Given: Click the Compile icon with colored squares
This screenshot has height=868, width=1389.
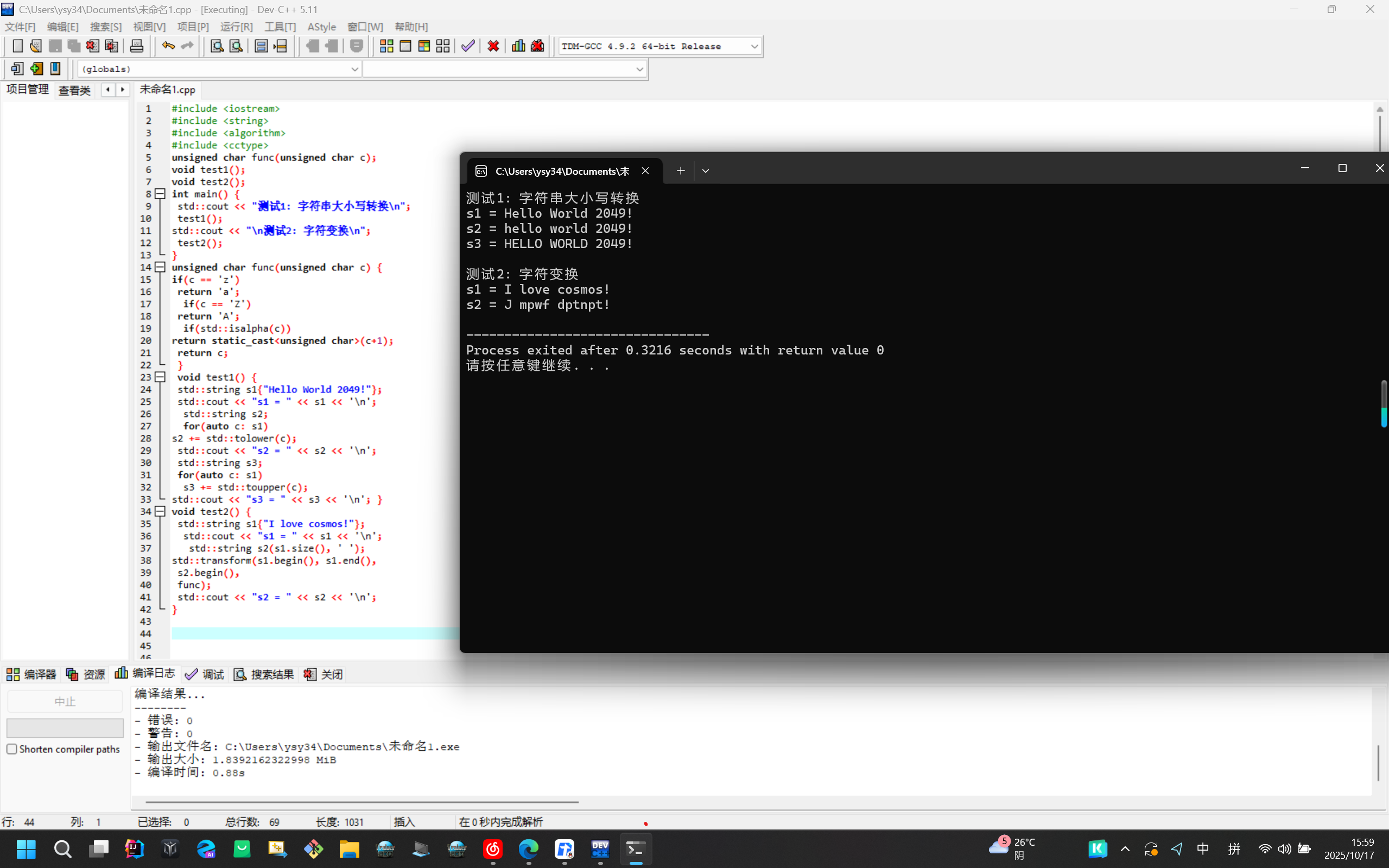Looking at the screenshot, I should [386, 46].
